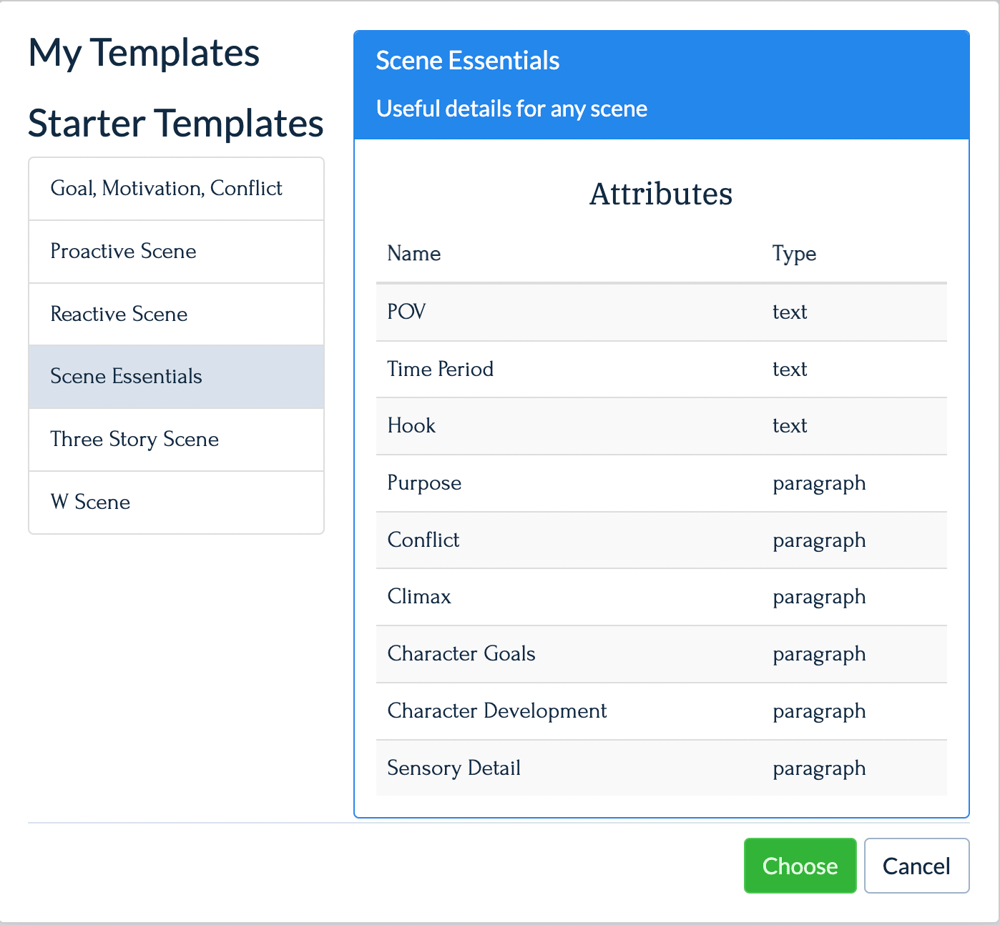Select the Climax attribute row
The width and height of the screenshot is (1000, 925).
coord(660,597)
